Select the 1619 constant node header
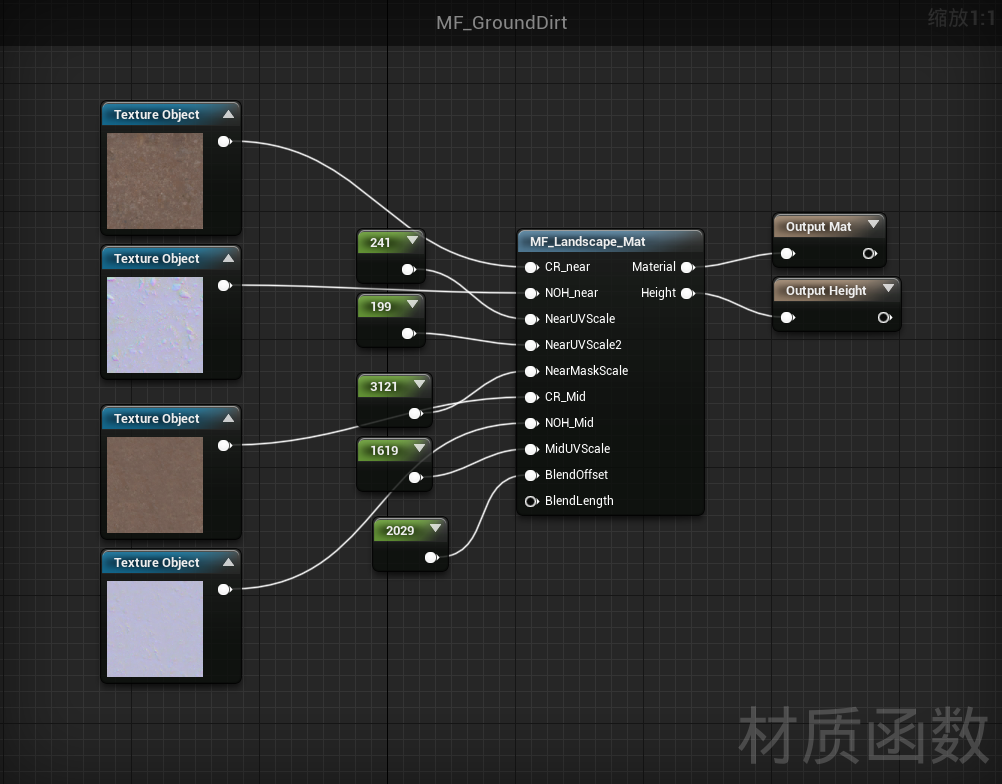The height and width of the screenshot is (784, 1002). pos(385,450)
